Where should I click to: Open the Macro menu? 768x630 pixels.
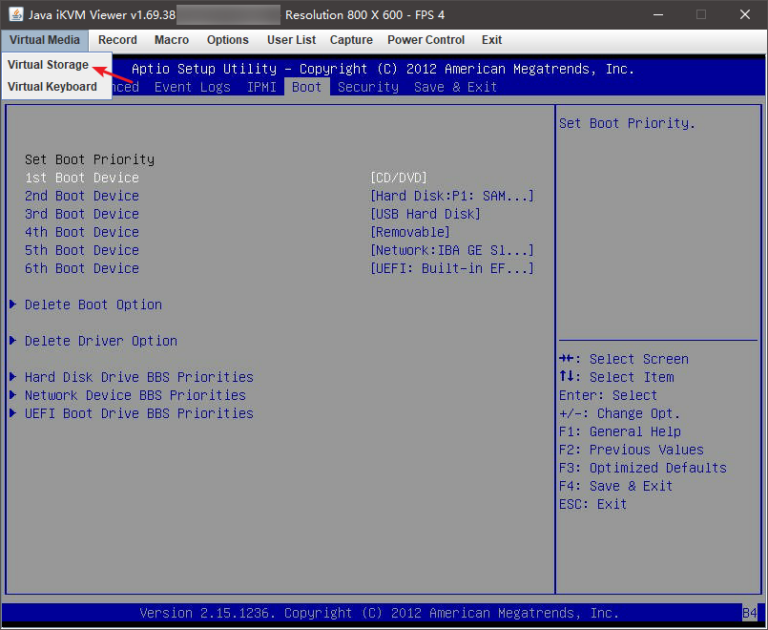(x=172, y=40)
